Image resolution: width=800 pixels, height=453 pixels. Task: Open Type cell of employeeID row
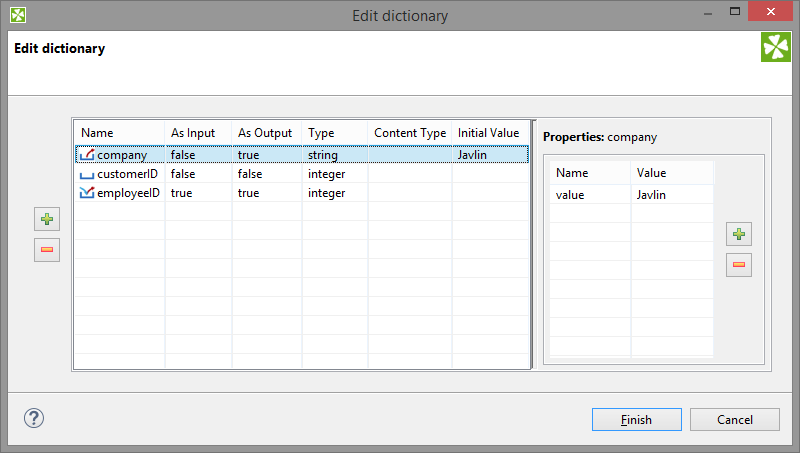tap(326, 193)
